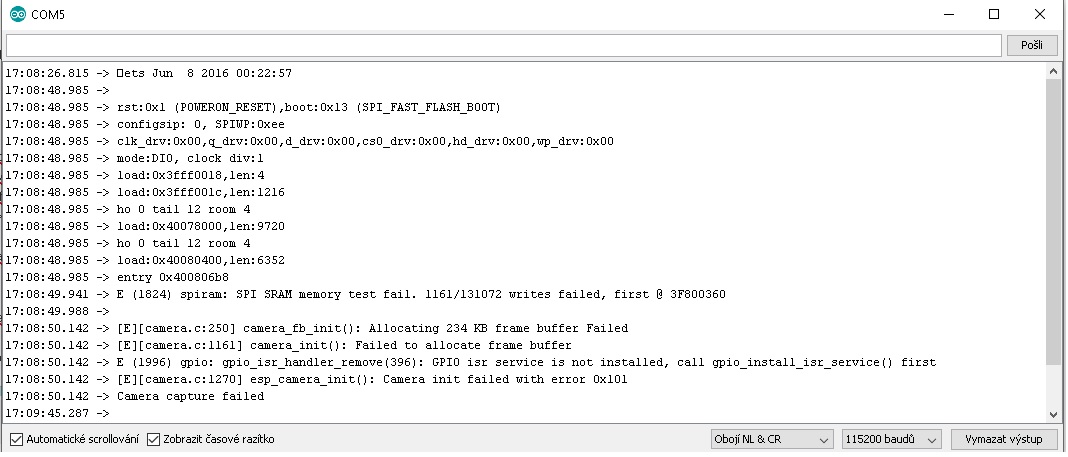The image size is (1068, 457).
Task: Click the Vymazat výstup button
Action: point(1003,440)
